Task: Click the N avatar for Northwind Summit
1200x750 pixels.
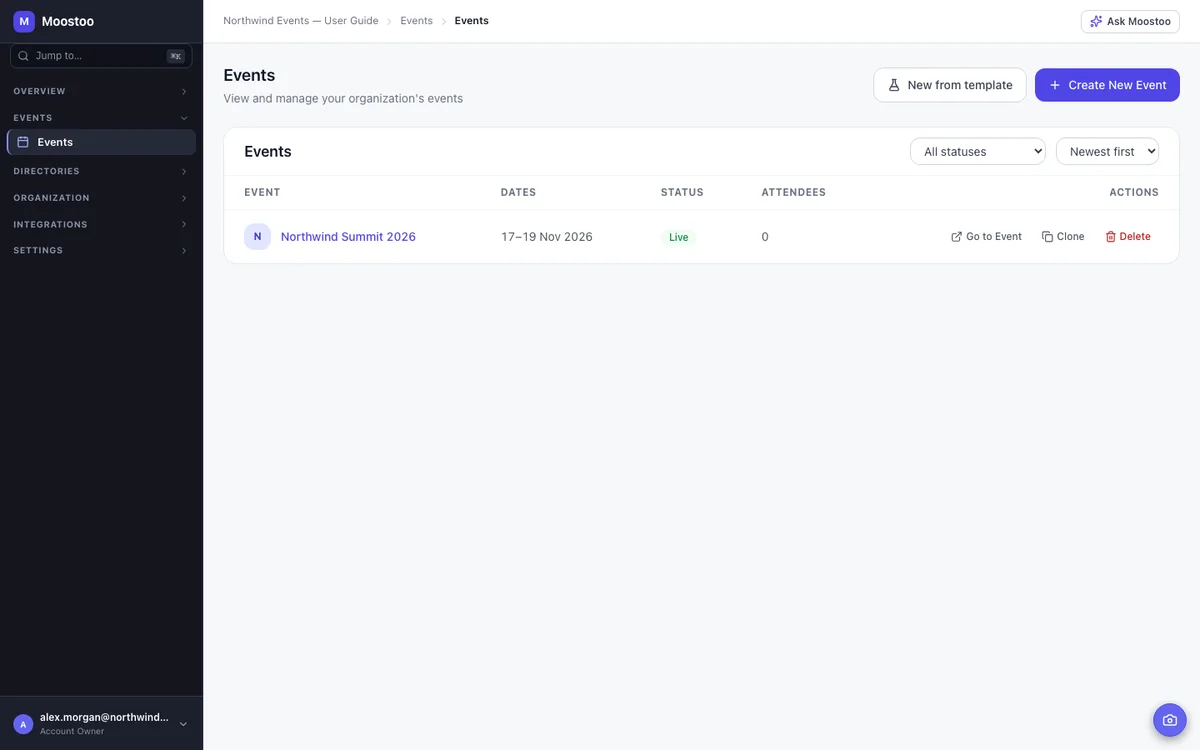Action: [x=257, y=237]
